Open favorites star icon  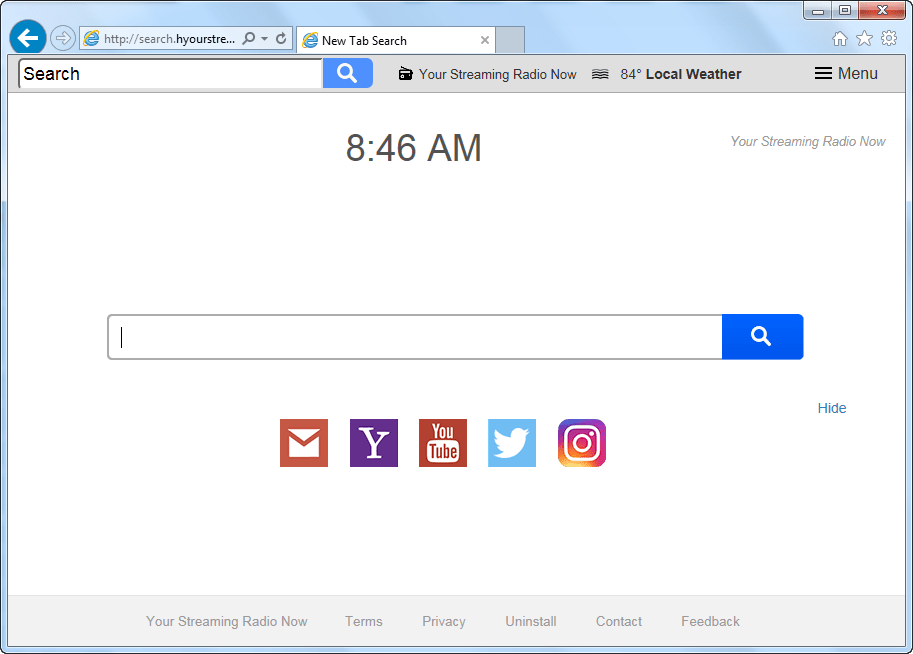click(x=865, y=38)
